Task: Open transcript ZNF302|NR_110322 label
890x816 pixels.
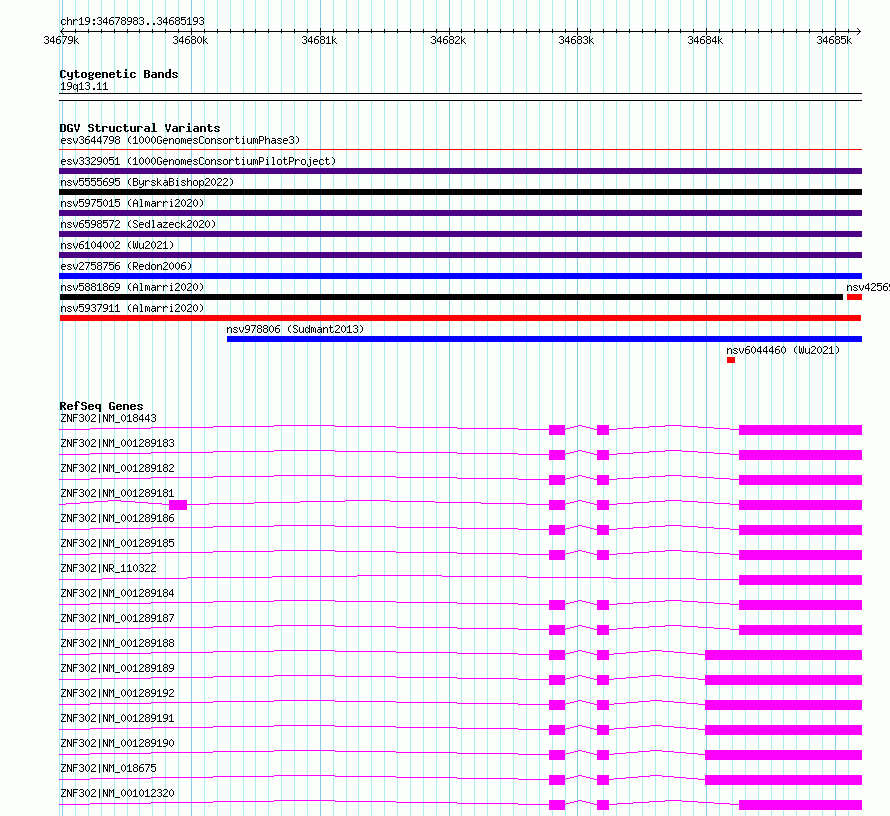Action: (x=108, y=568)
